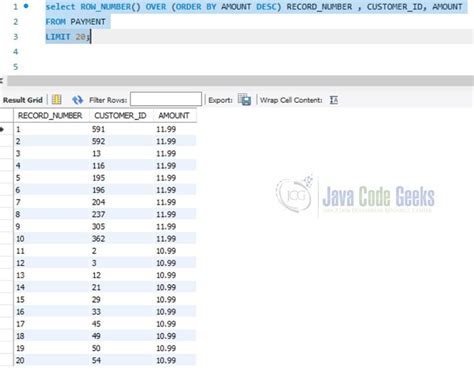Click the ROW_NUMBER() keyword in query
Viewport: 474px width, 375px height.
tap(110, 7)
